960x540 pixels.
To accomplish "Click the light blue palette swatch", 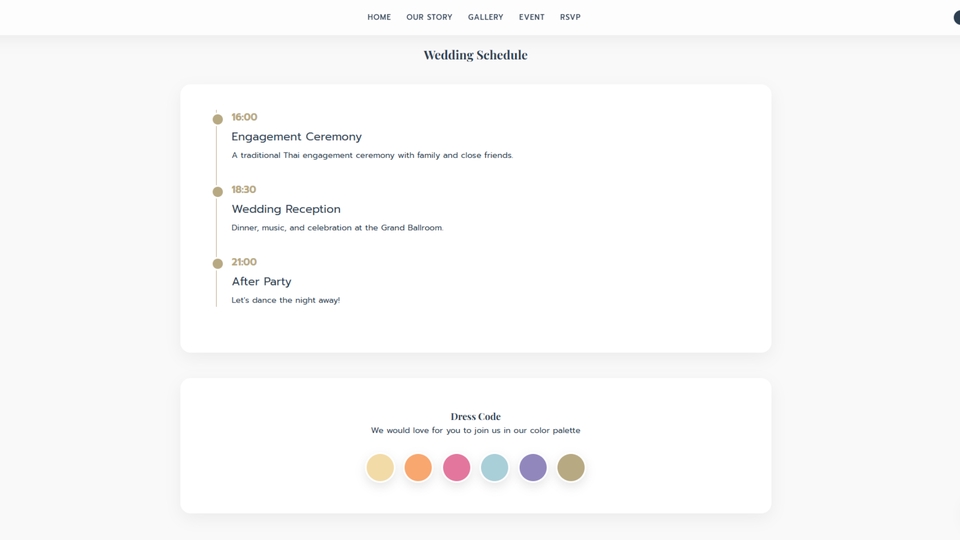I will (x=494, y=467).
